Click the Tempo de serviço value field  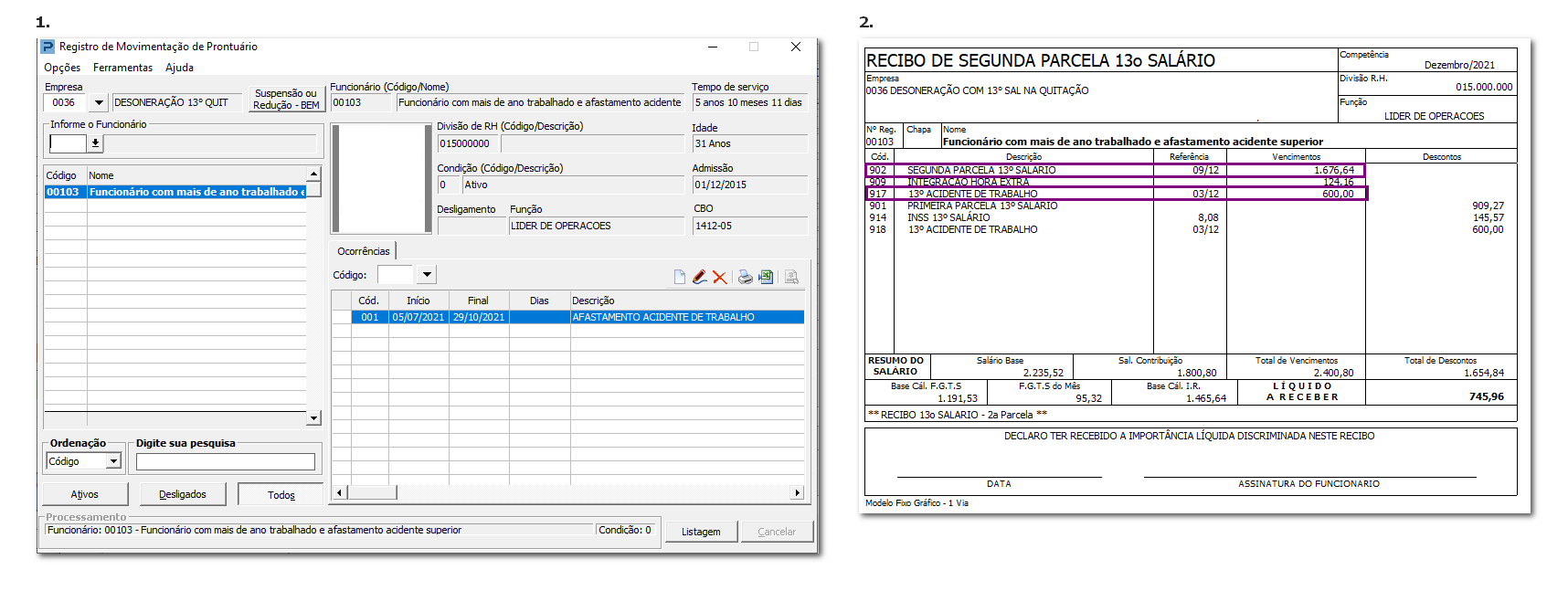point(750,102)
